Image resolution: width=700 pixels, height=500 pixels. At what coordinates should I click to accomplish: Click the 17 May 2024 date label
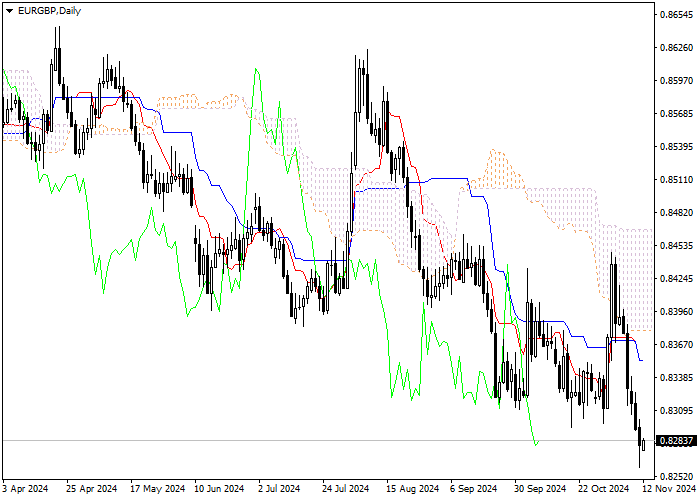tap(158, 489)
